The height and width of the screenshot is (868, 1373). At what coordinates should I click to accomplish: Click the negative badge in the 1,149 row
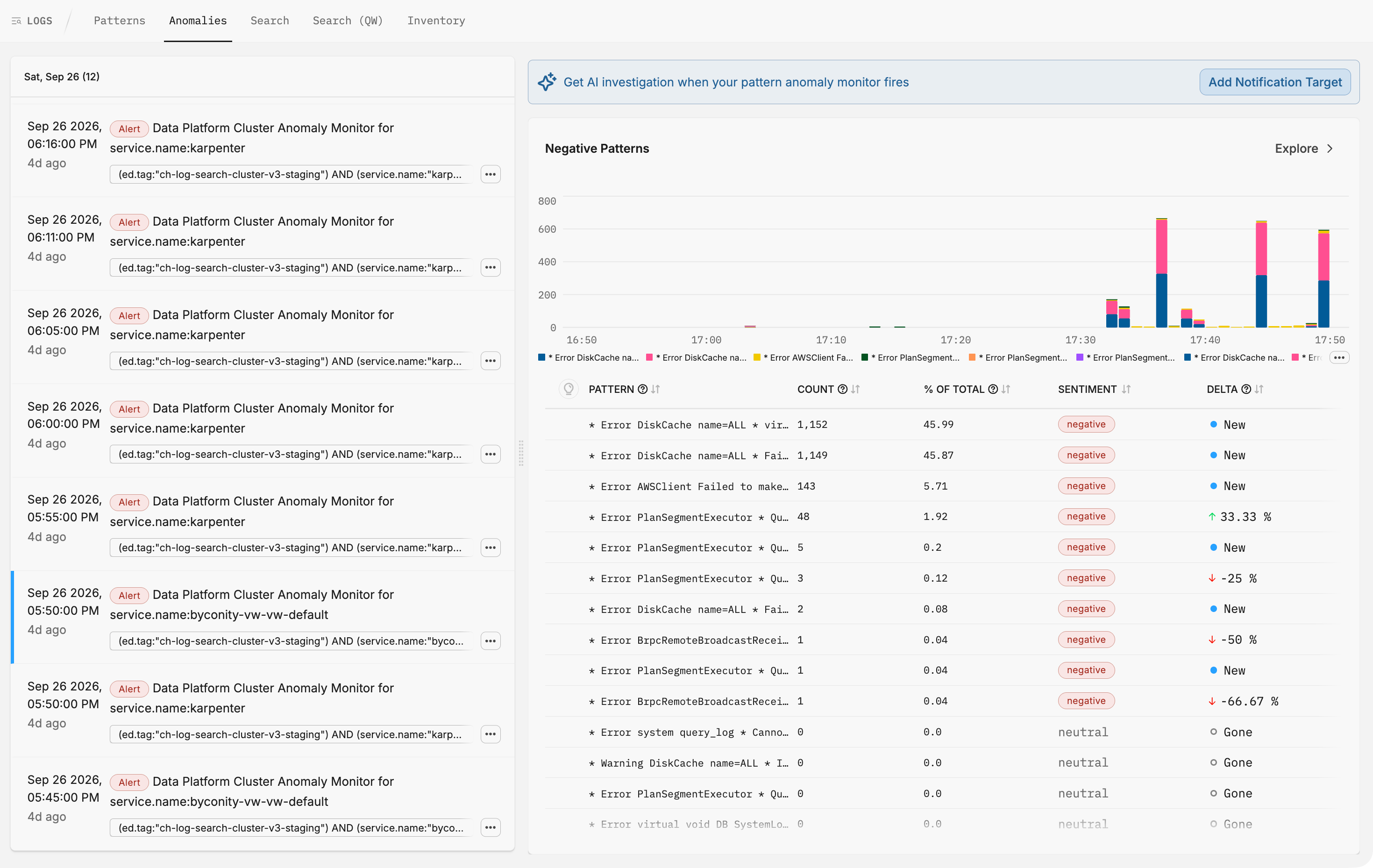click(1086, 455)
